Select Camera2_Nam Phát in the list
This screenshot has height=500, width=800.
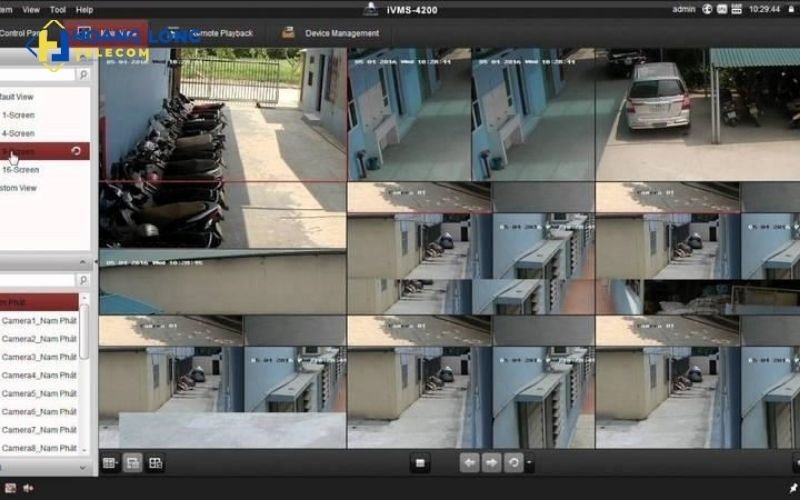(x=39, y=339)
